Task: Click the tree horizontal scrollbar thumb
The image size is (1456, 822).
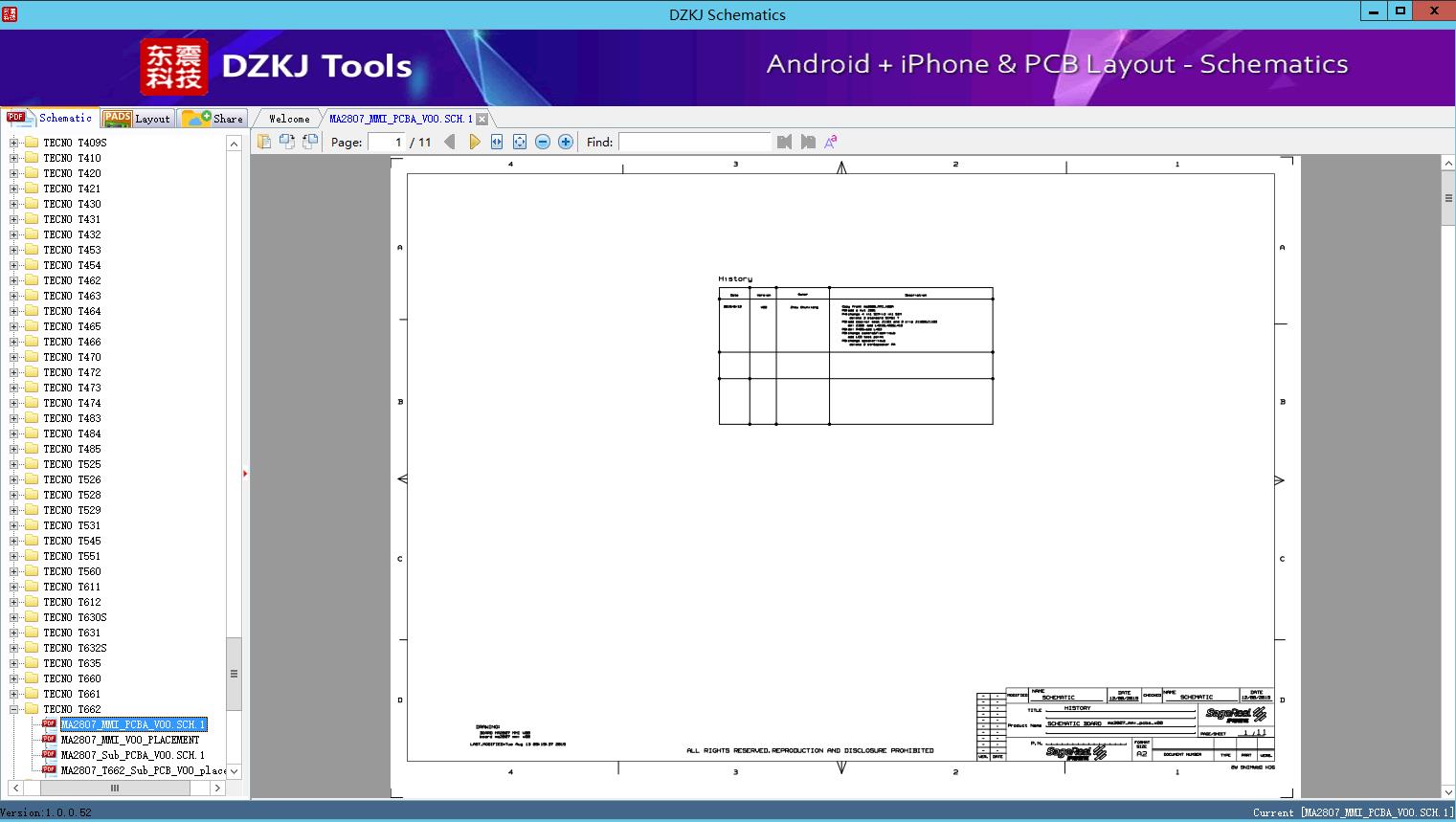Action: [x=115, y=789]
